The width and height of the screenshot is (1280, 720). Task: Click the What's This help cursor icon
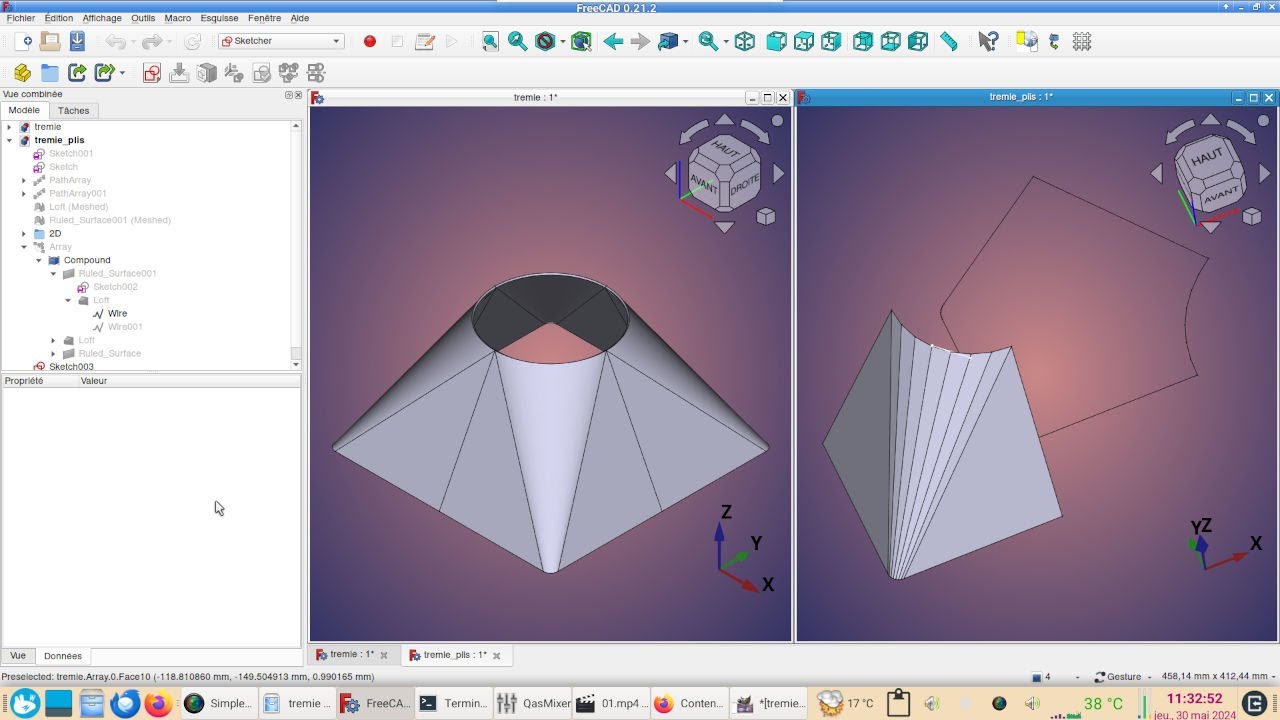tap(988, 41)
